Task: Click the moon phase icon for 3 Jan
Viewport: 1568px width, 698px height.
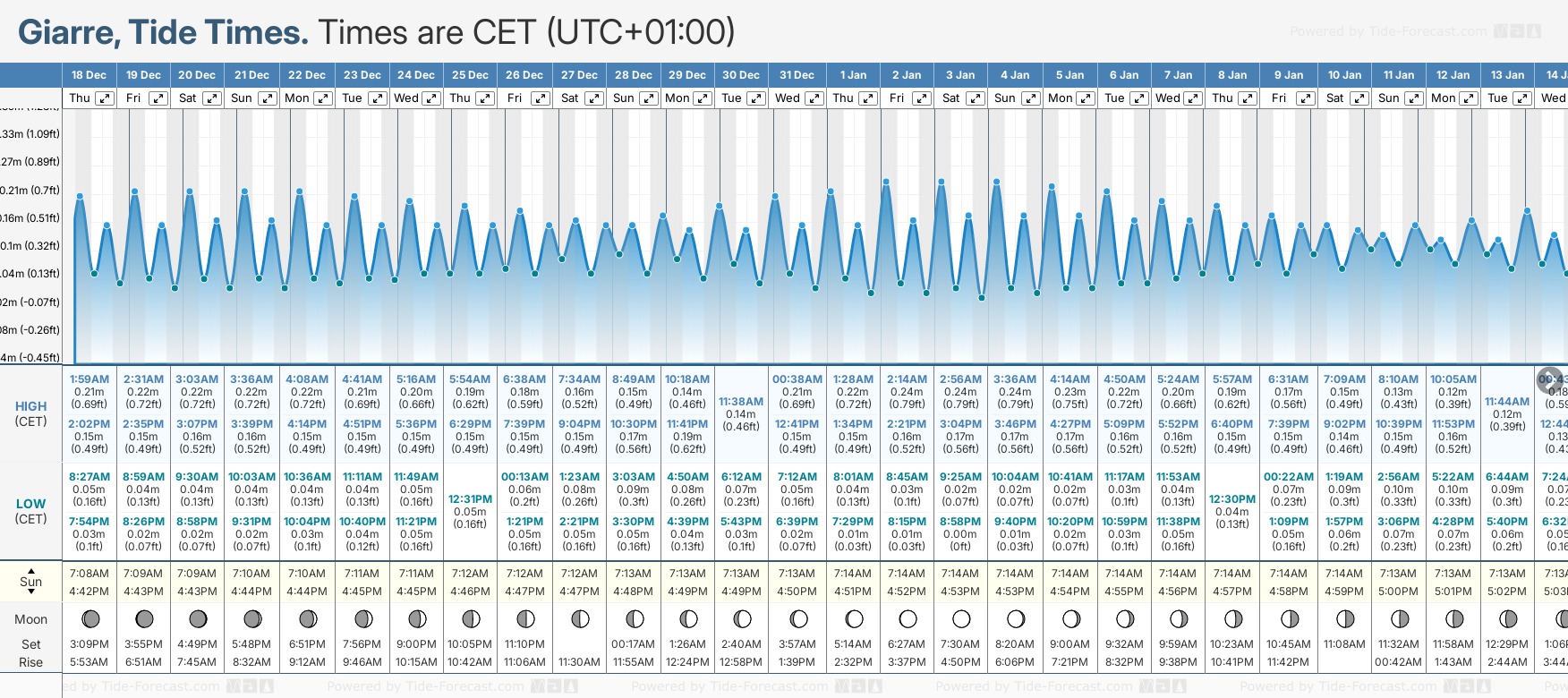Action: pyautogui.click(x=961, y=618)
